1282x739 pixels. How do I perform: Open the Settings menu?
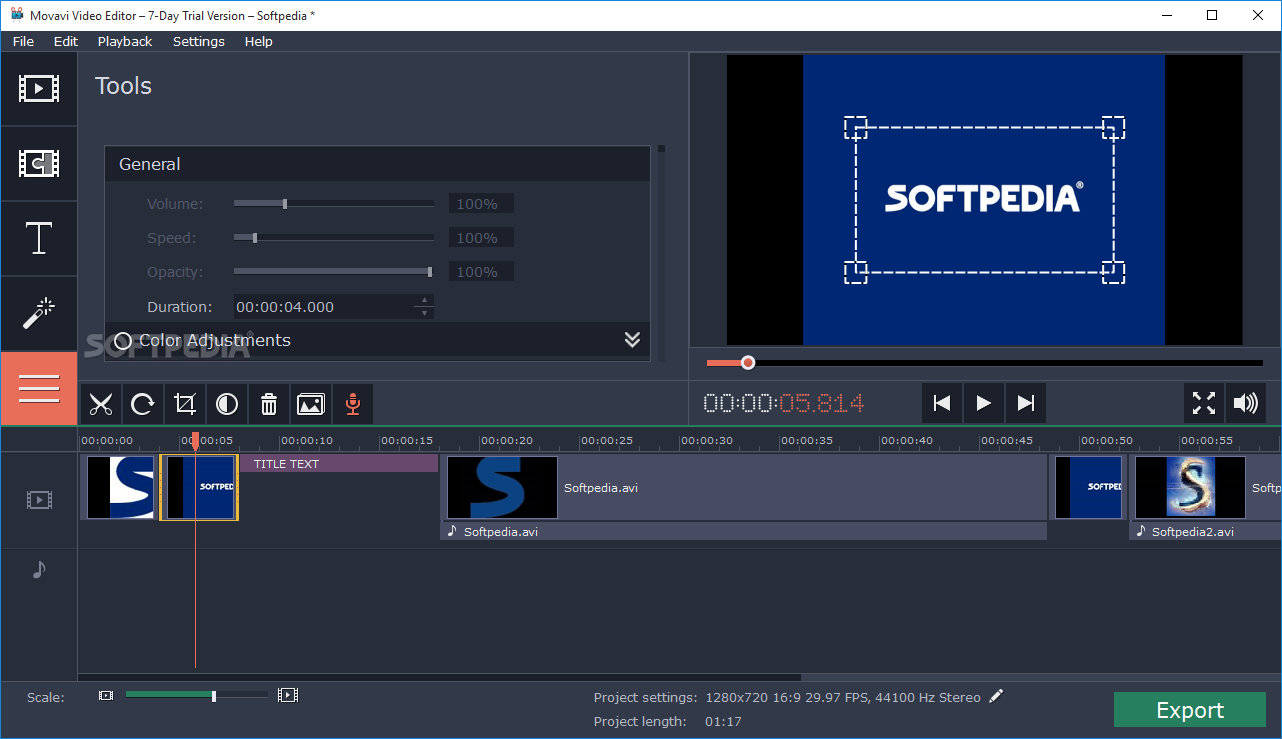pos(199,41)
